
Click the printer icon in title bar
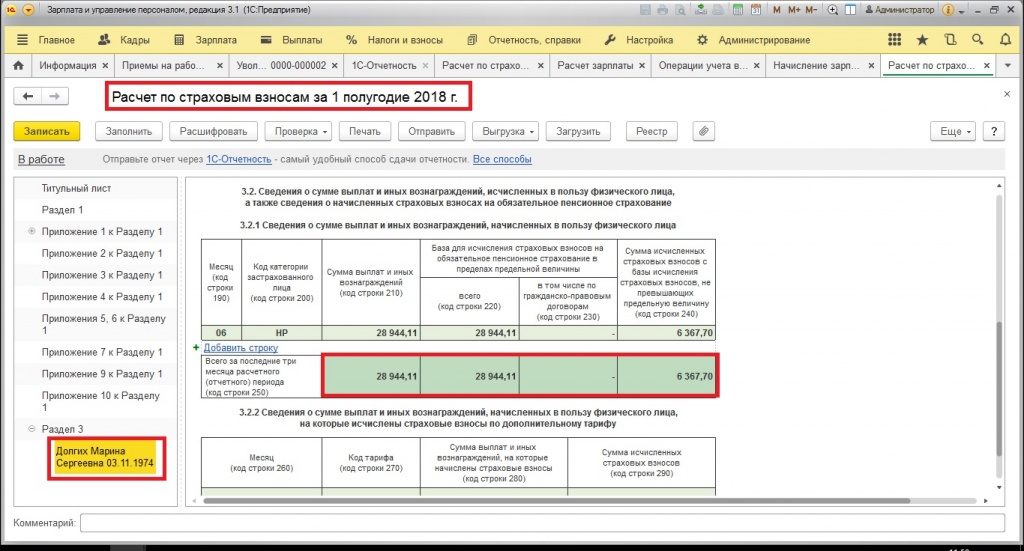click(663, 10)
